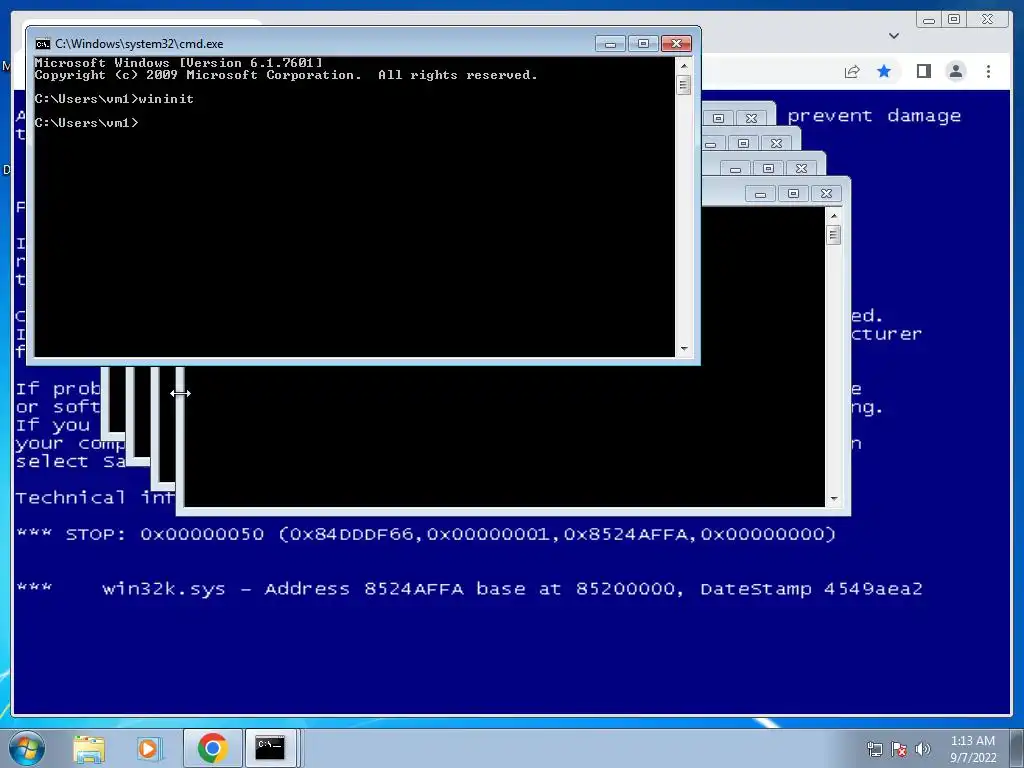1024x768 pixels.
Task: Open the Chrome three-dot menu
Action: click(988, 71)
